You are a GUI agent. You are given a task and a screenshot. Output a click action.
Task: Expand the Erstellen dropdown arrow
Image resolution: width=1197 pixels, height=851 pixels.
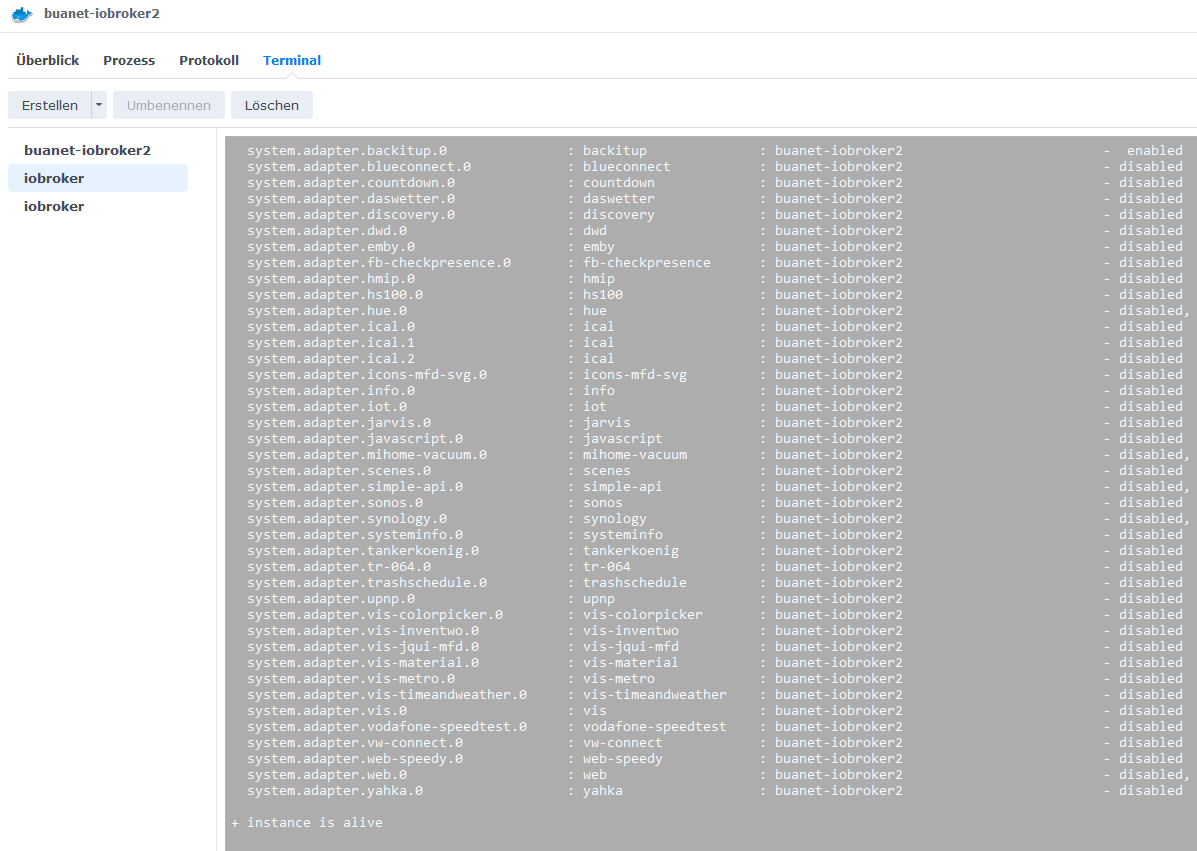99,105
